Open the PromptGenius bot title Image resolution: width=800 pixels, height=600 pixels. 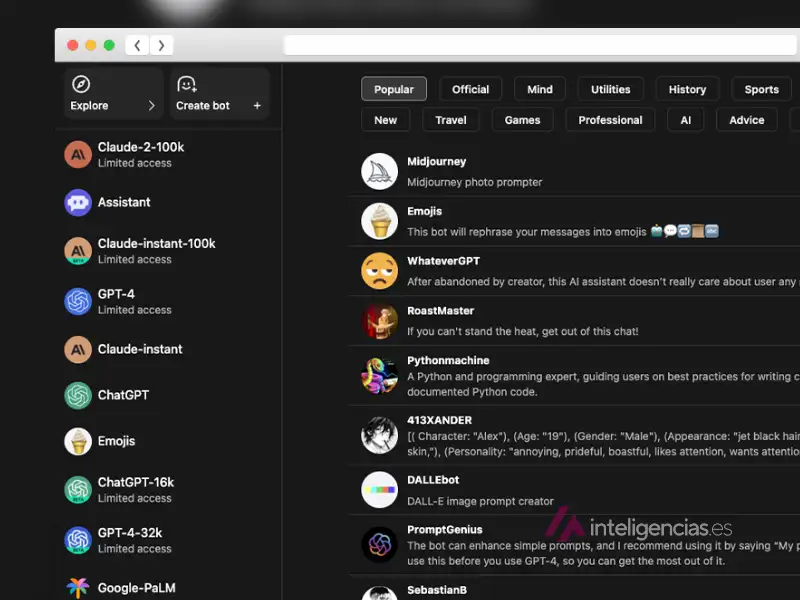444,530
